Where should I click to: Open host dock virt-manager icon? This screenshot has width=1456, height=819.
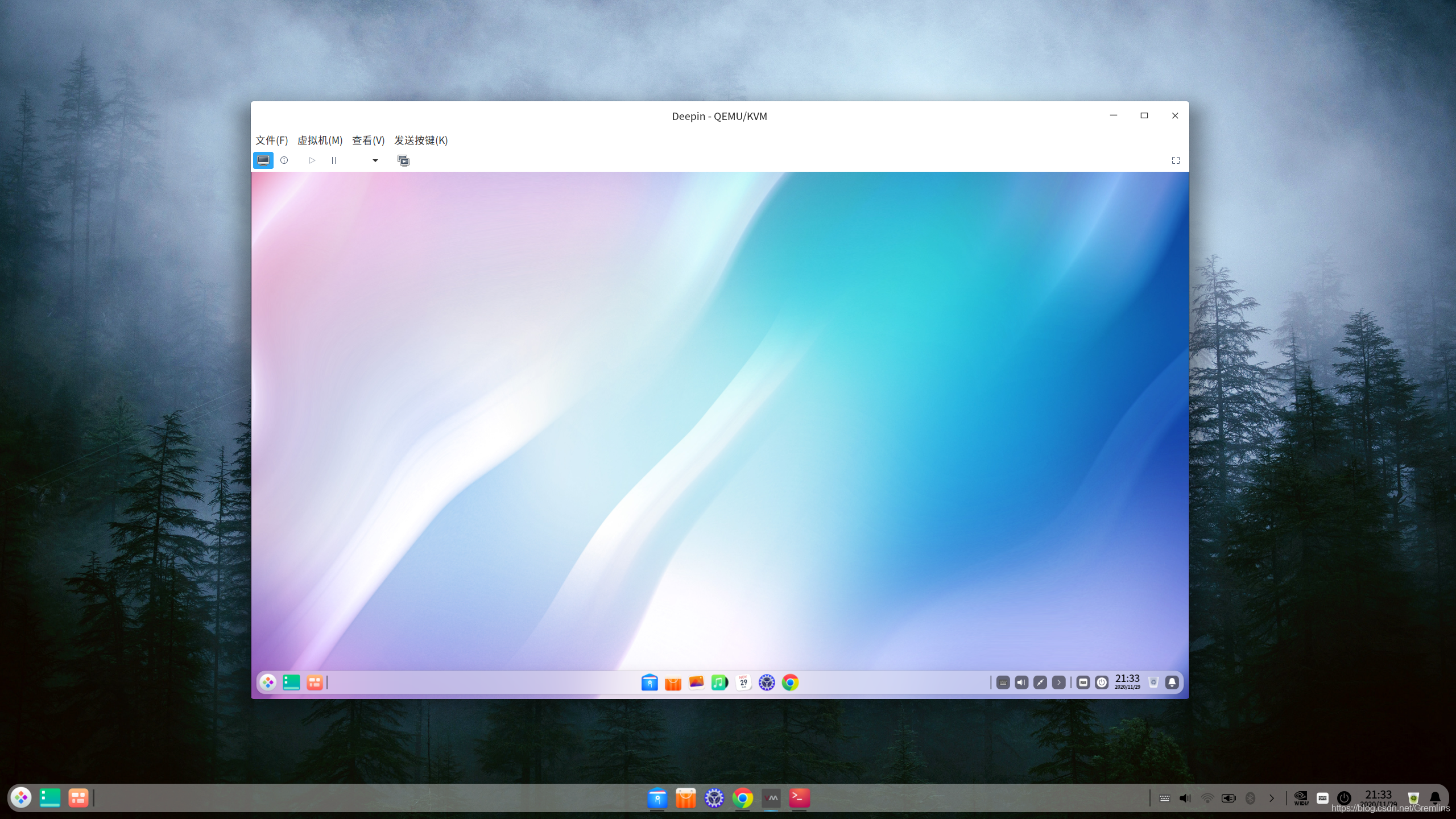click(771, 798)
